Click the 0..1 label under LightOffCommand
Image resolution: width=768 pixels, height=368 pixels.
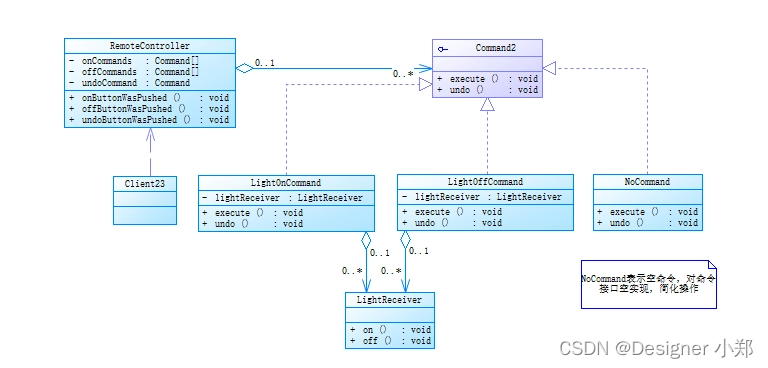pyautogui.click(x=419, y=251)
